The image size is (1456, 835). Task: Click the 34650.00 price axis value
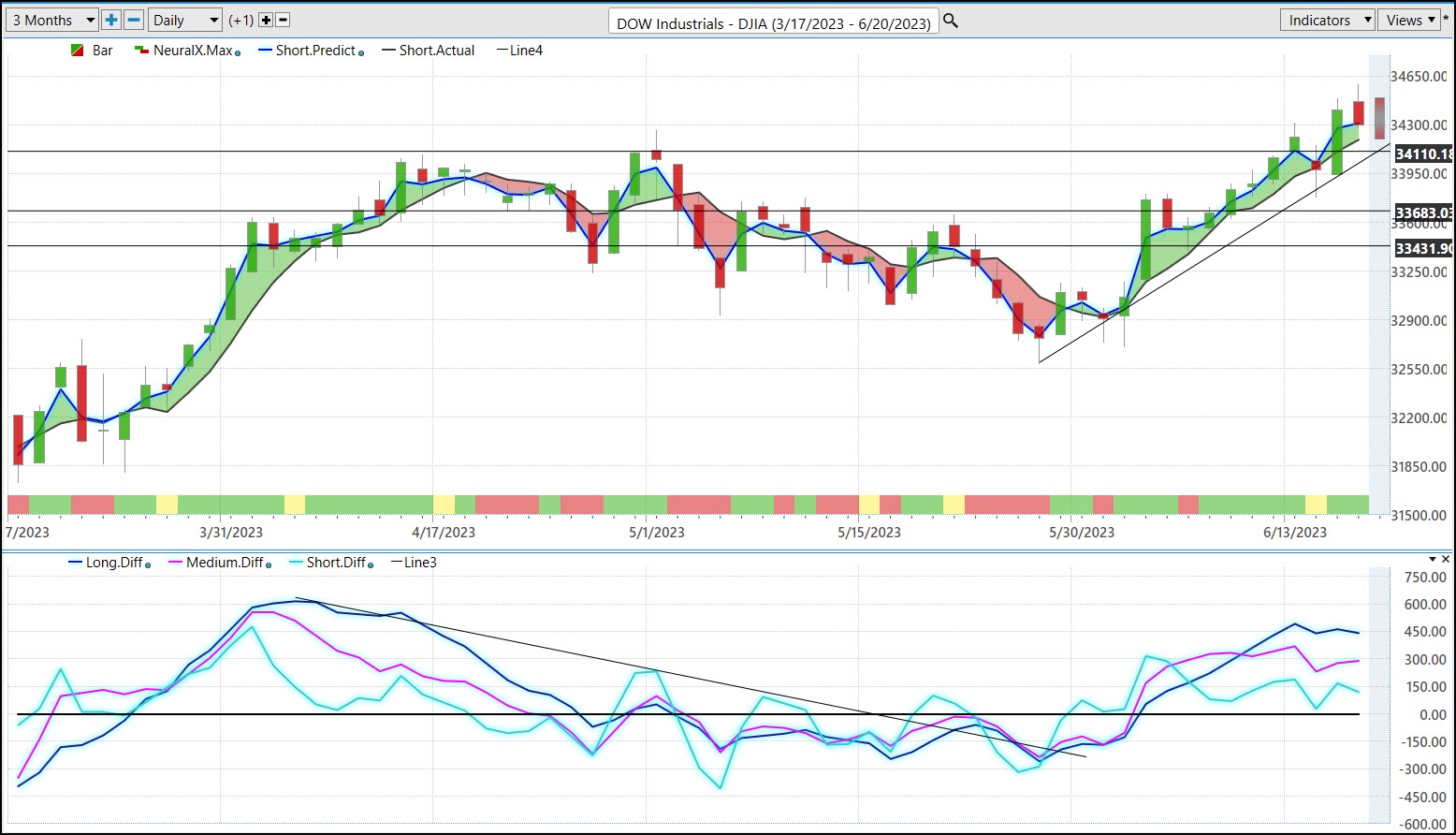point(1419,77)
